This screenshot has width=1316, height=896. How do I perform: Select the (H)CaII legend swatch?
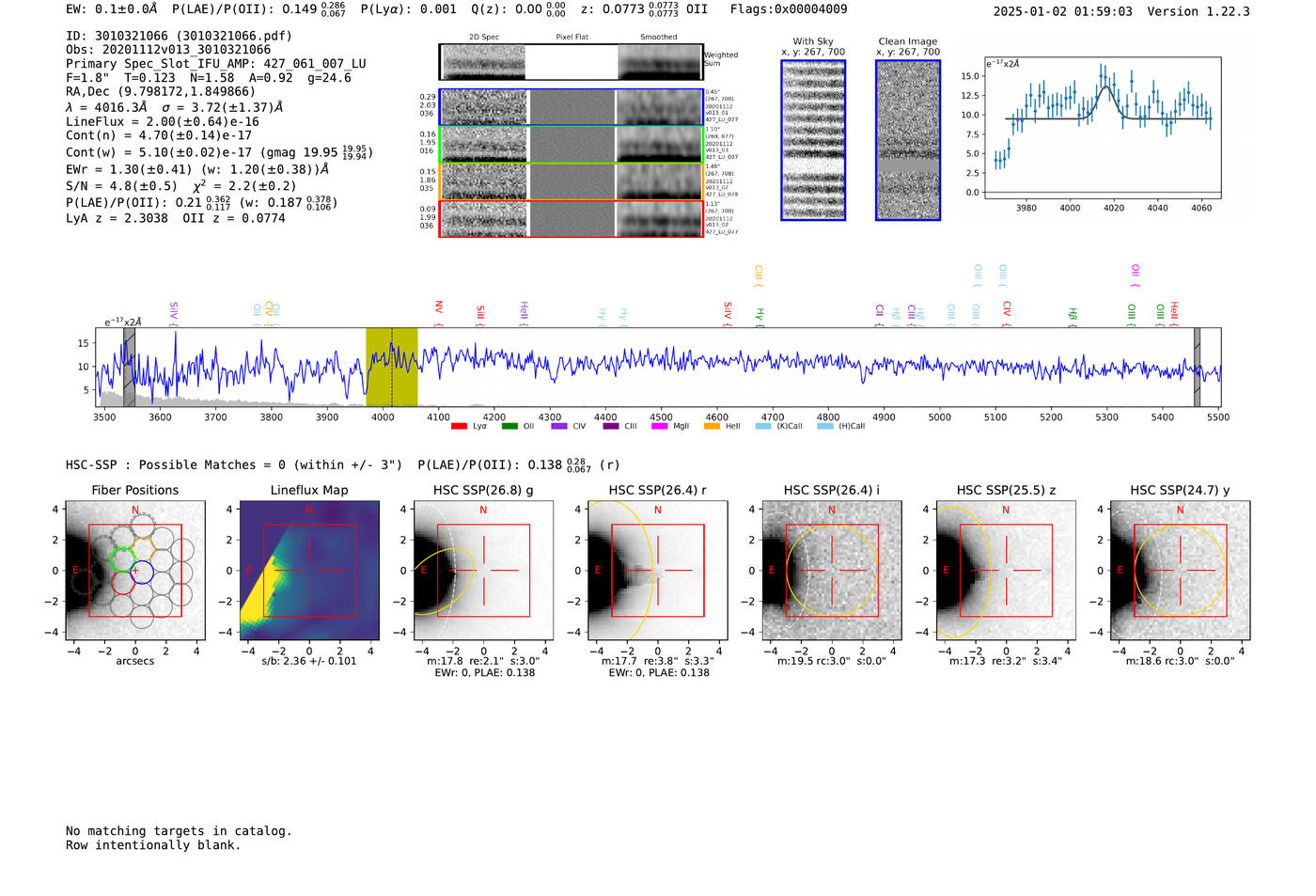coord(824,426)
